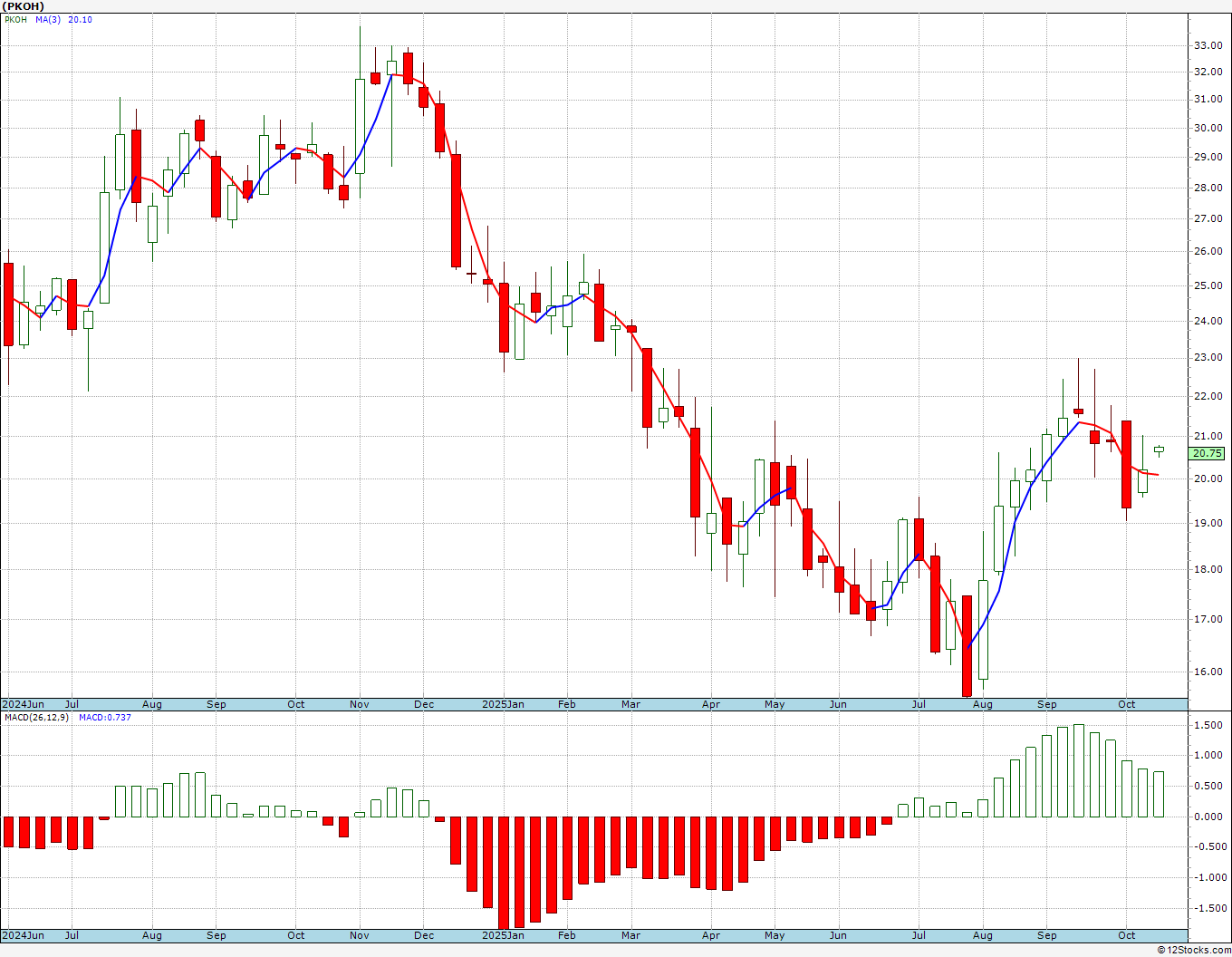This screenshot has height=957, width=1232.
Task: Click May on price chart time axis
Action: (x=775, y=704)
